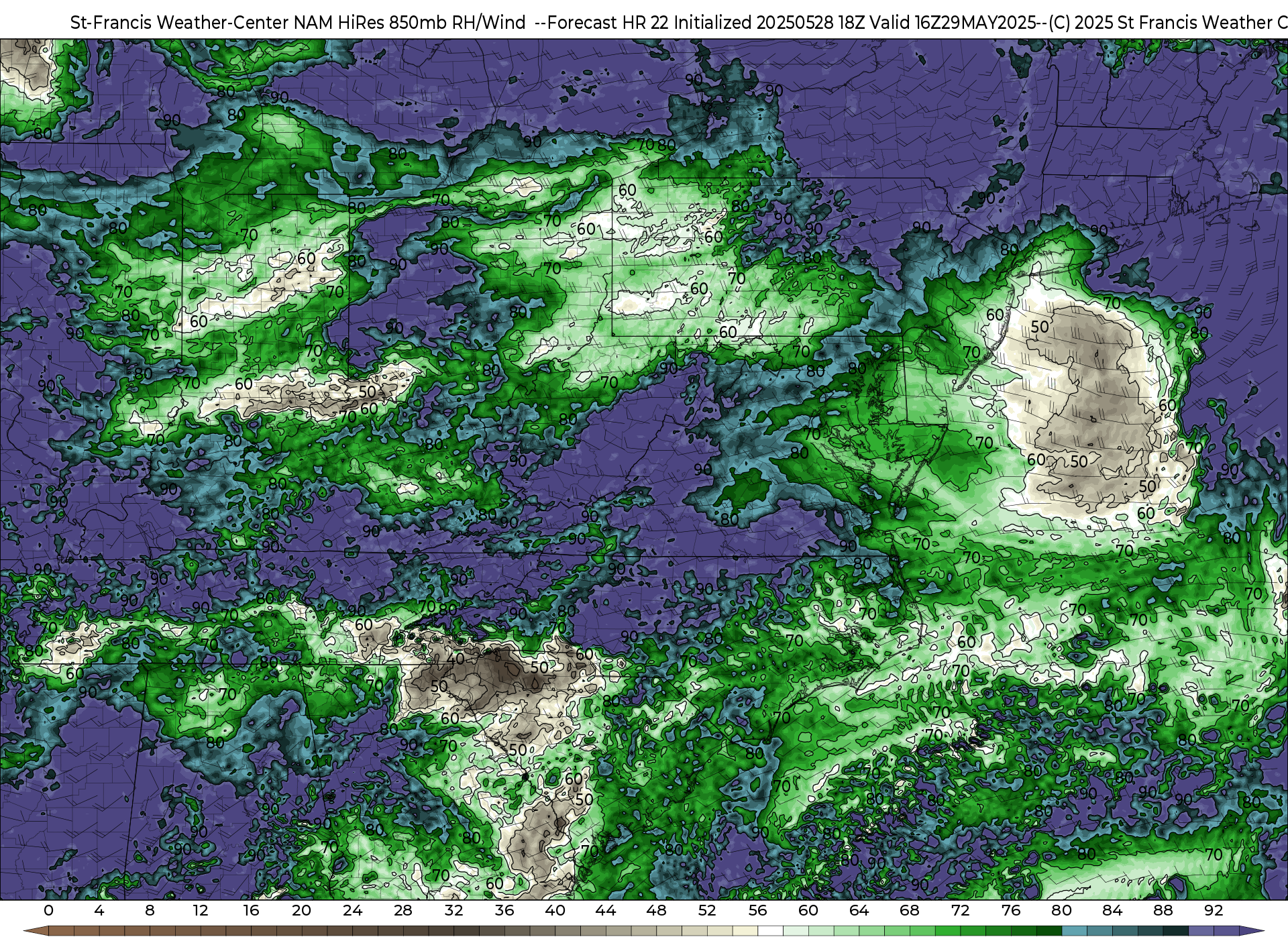The width and height of the screenshot is (1288, 939).
Task: Click the colorbar label '16'
Action: point(251,910)
